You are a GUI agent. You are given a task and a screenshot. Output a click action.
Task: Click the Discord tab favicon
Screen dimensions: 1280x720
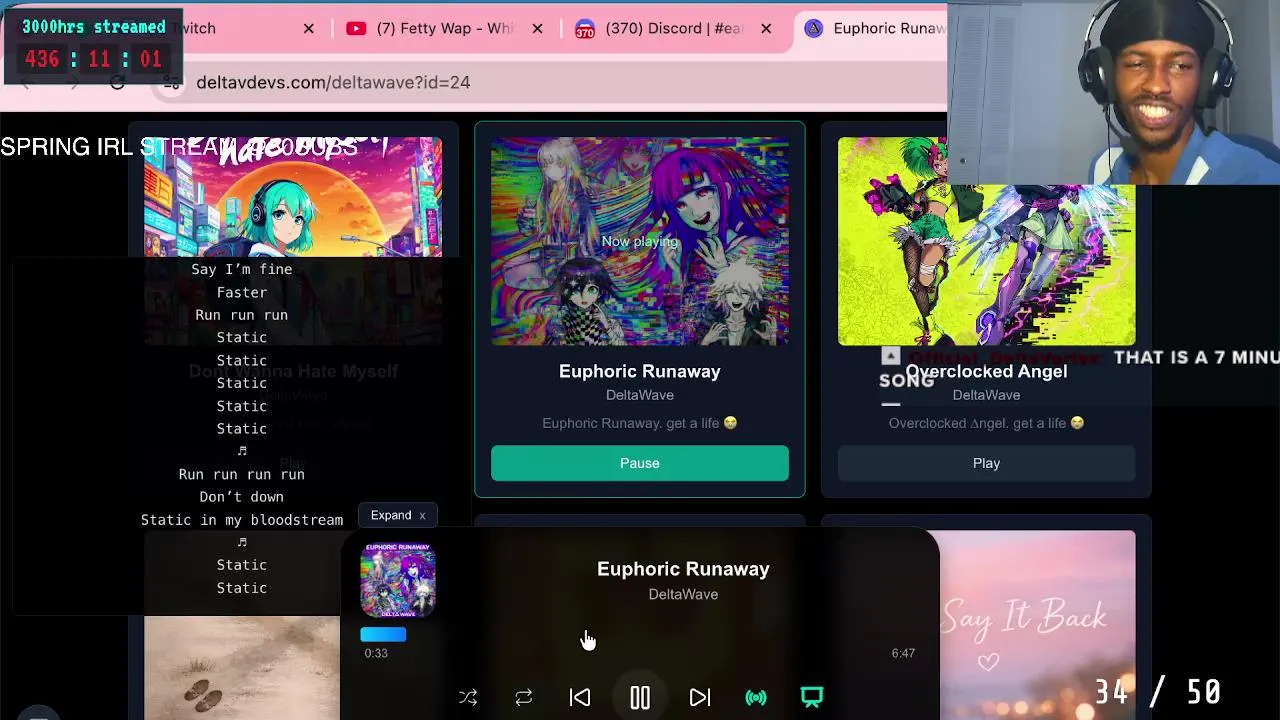point(585,28)
